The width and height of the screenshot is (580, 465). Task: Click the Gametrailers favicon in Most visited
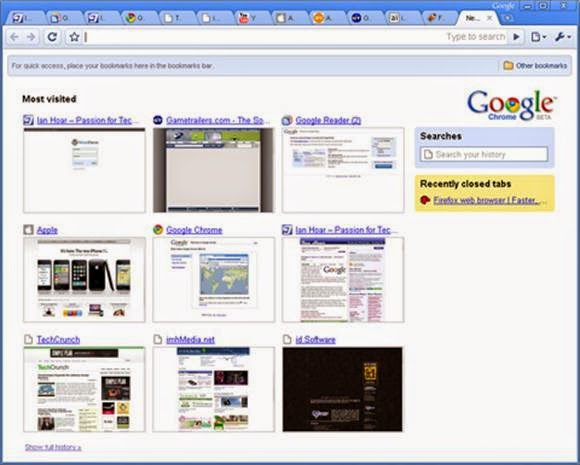(x=158, y=120)
